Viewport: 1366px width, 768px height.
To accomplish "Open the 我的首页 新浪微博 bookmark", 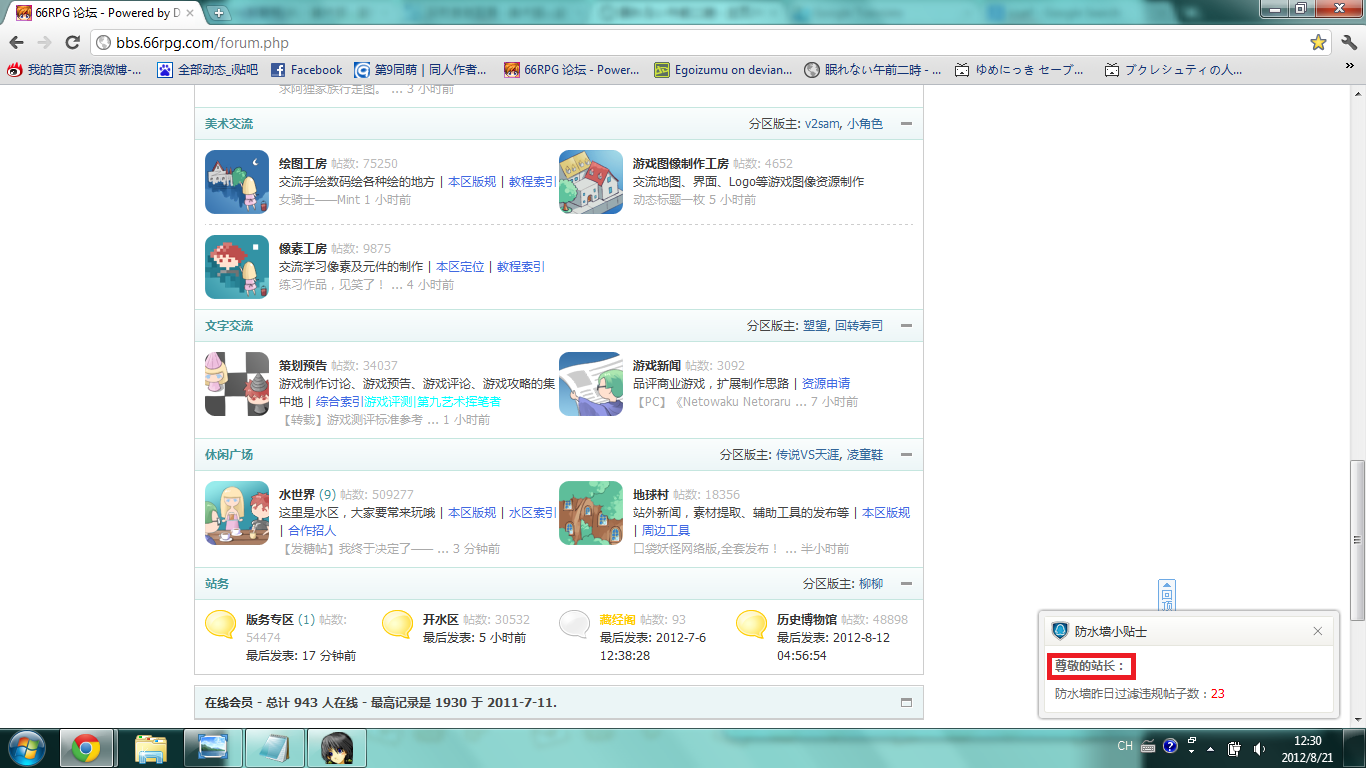I will click(x=74, y=70).
